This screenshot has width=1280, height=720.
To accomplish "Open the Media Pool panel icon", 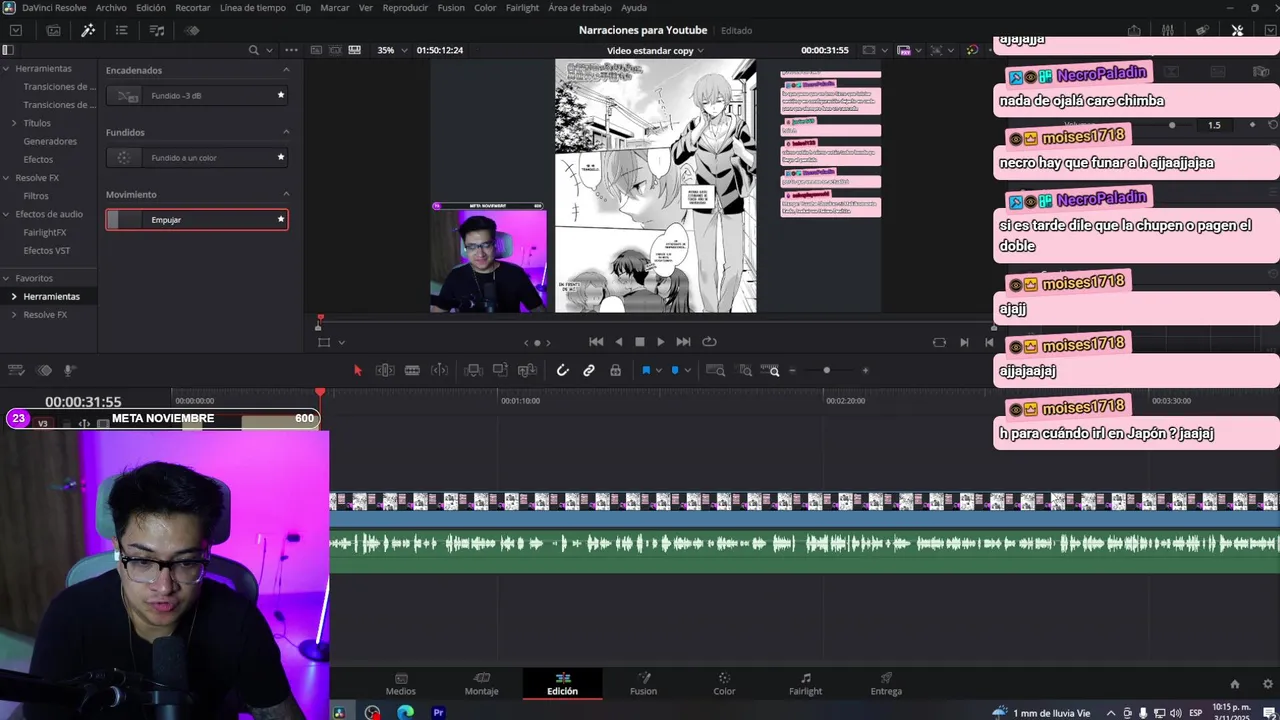I will pyautogui.click(x=53, y=30).
